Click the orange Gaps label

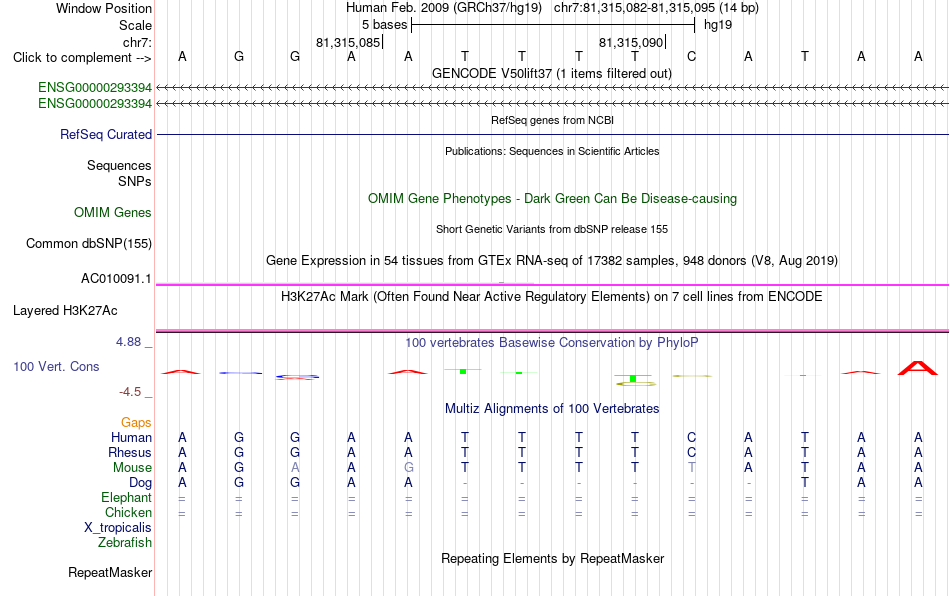(136, 422)
